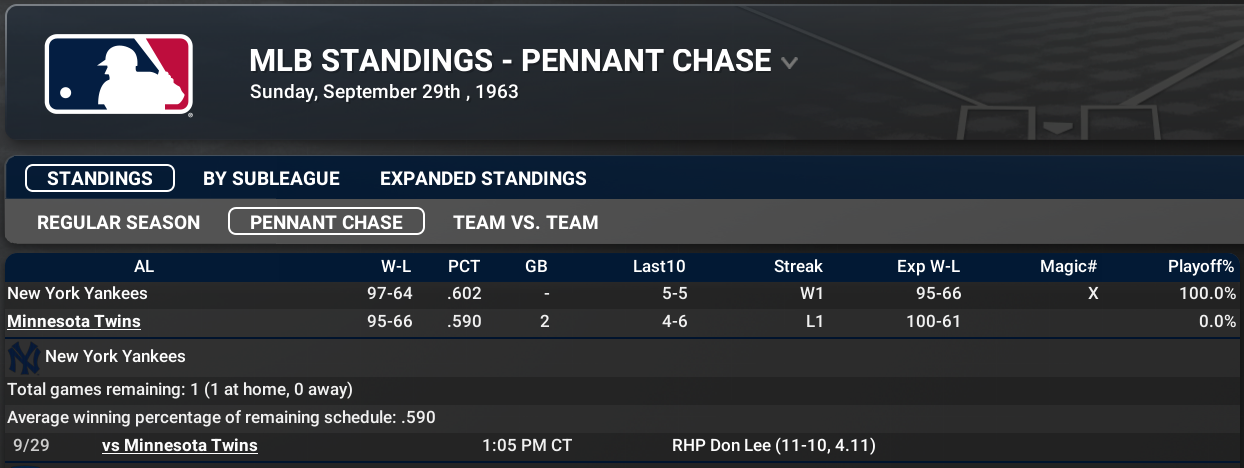Sort by the Playoff% column header

pyautogui.click(x=1202, y=266)
